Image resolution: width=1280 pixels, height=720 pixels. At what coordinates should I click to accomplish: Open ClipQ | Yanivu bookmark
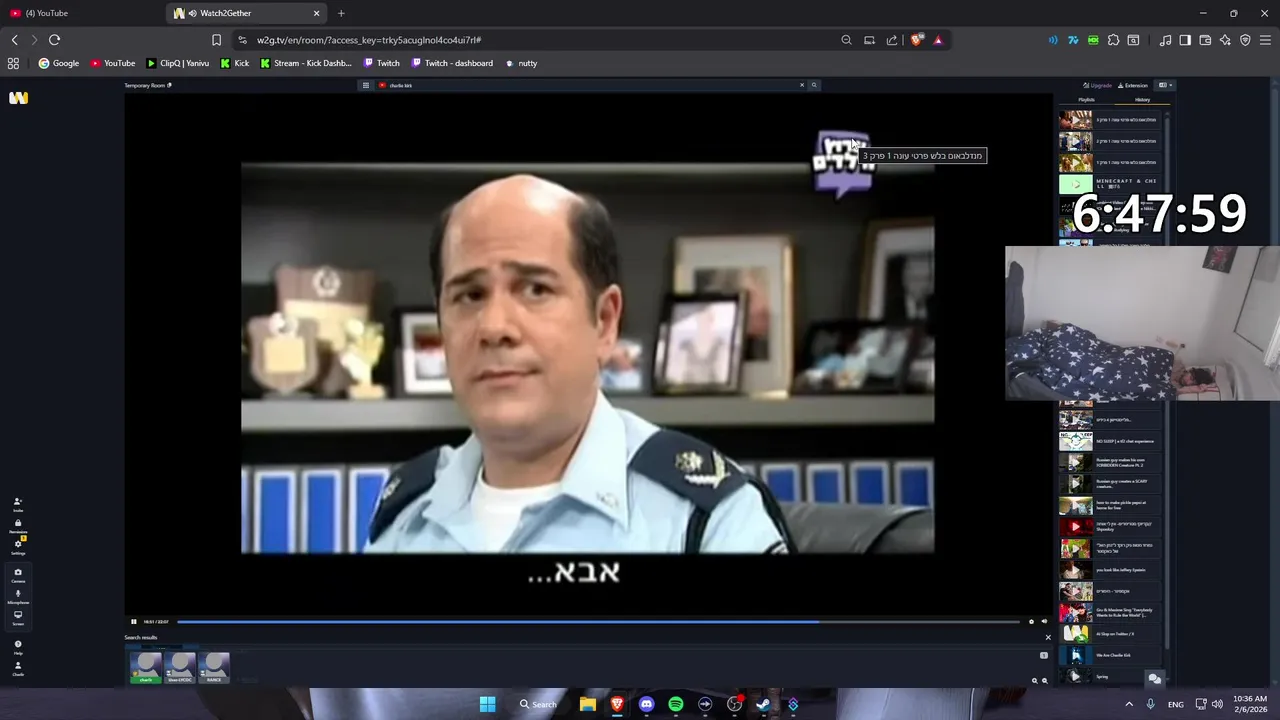click(x=178, y=63)
